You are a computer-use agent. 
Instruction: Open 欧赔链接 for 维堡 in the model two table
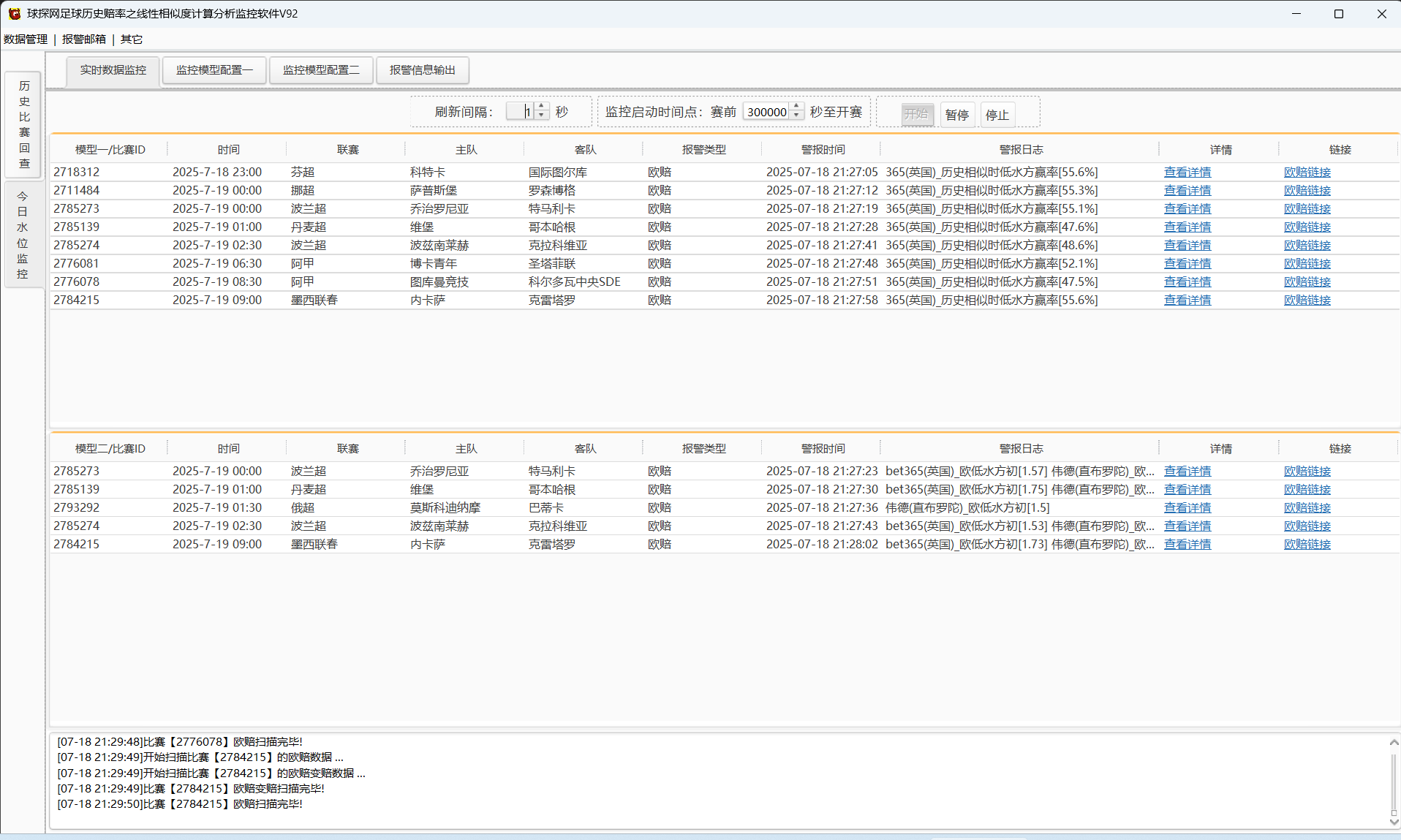1307,490
